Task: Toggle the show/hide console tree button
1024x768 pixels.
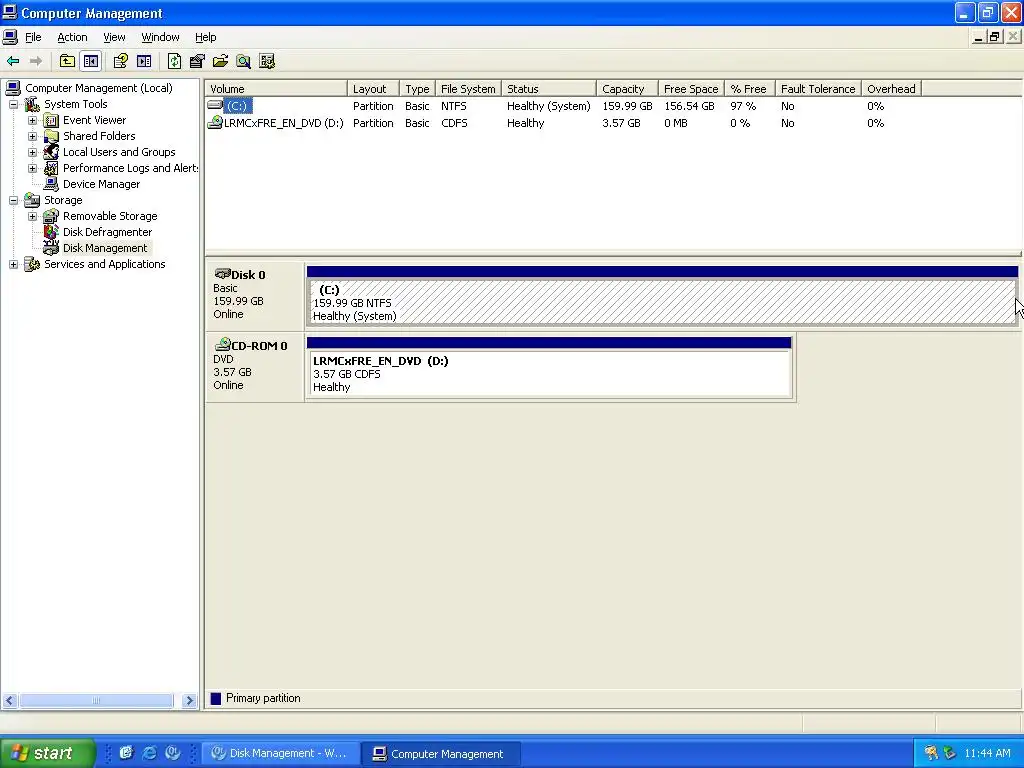Action: (x=90, y=61)
